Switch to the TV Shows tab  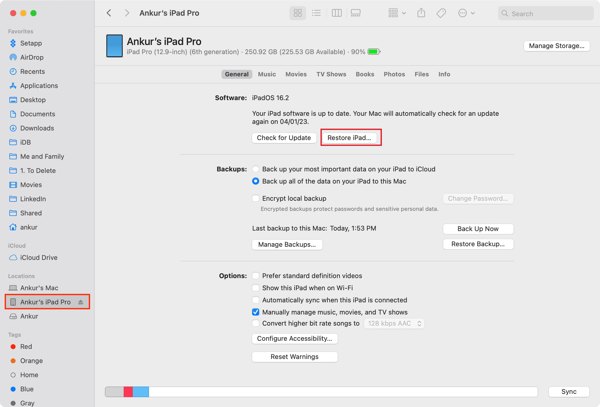331,74
